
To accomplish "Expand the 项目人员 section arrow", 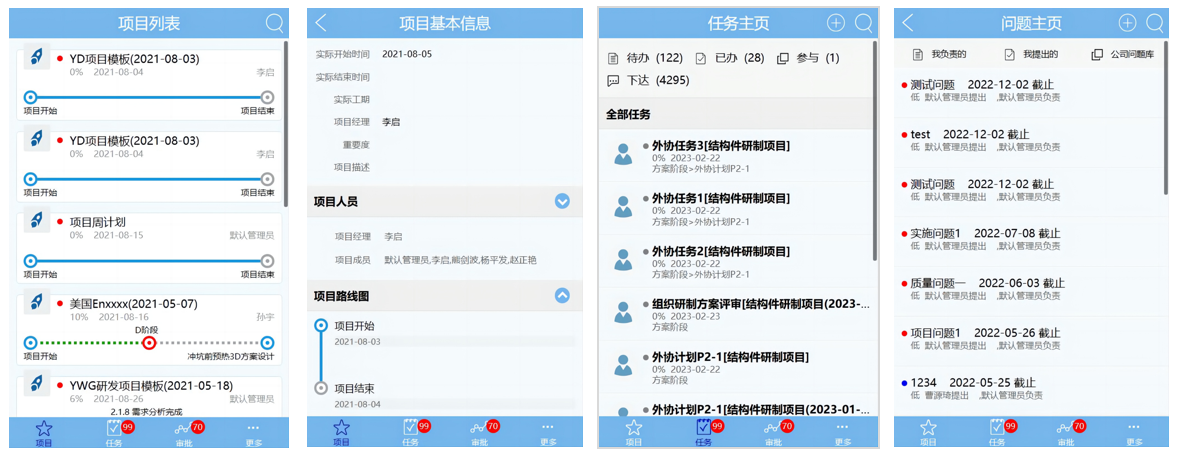I will point(562,201).
